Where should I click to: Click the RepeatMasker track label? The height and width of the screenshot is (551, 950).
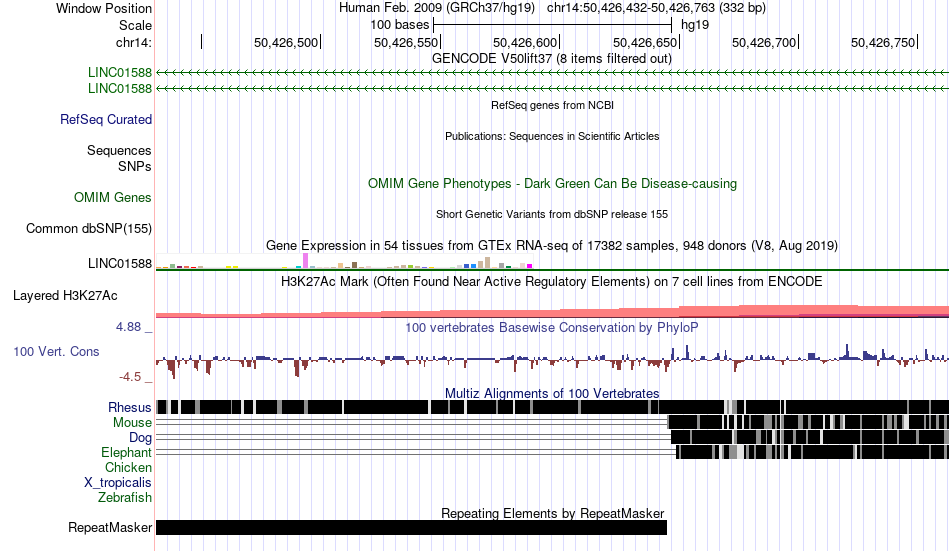pos(110,528)
